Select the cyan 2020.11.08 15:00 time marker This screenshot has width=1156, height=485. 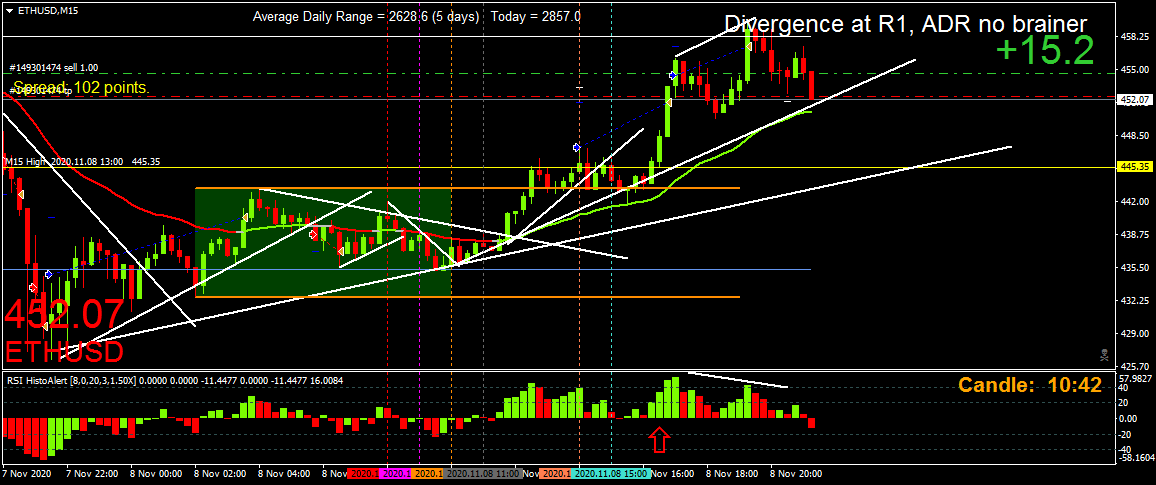coord(612,474)
